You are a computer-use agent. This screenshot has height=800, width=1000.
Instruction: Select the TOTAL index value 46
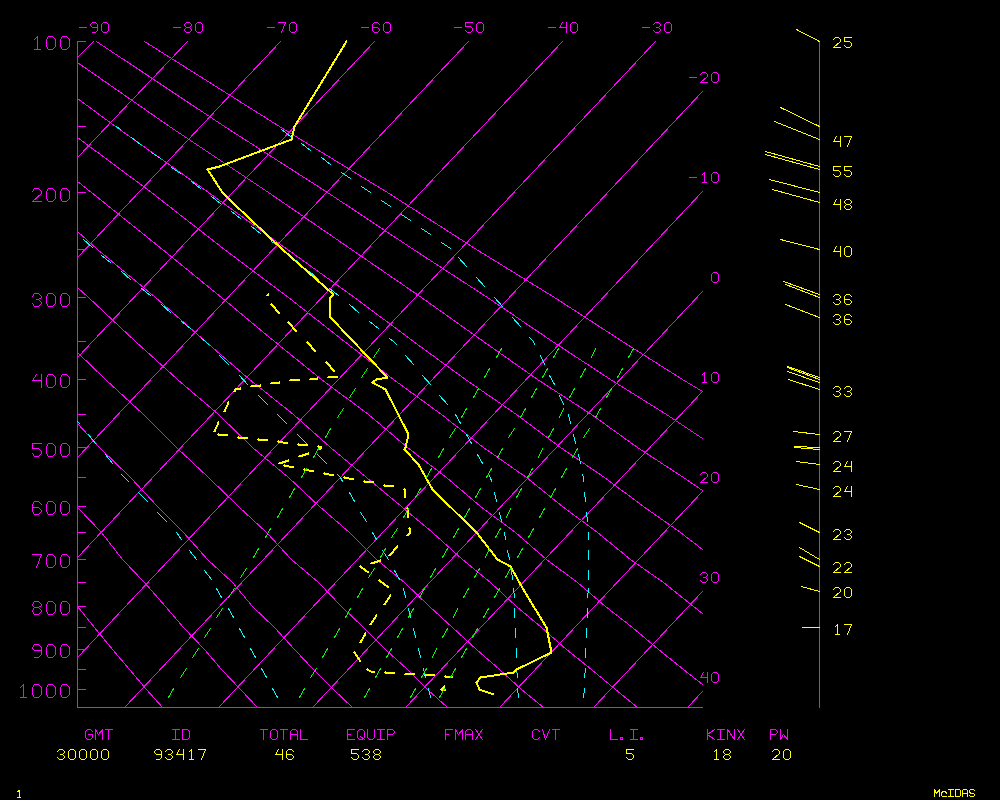point(284,755)
